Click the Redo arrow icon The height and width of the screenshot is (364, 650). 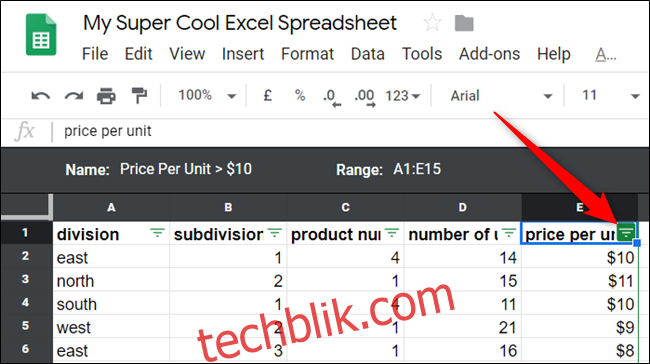pyautogui.click(x=74, y=96)
